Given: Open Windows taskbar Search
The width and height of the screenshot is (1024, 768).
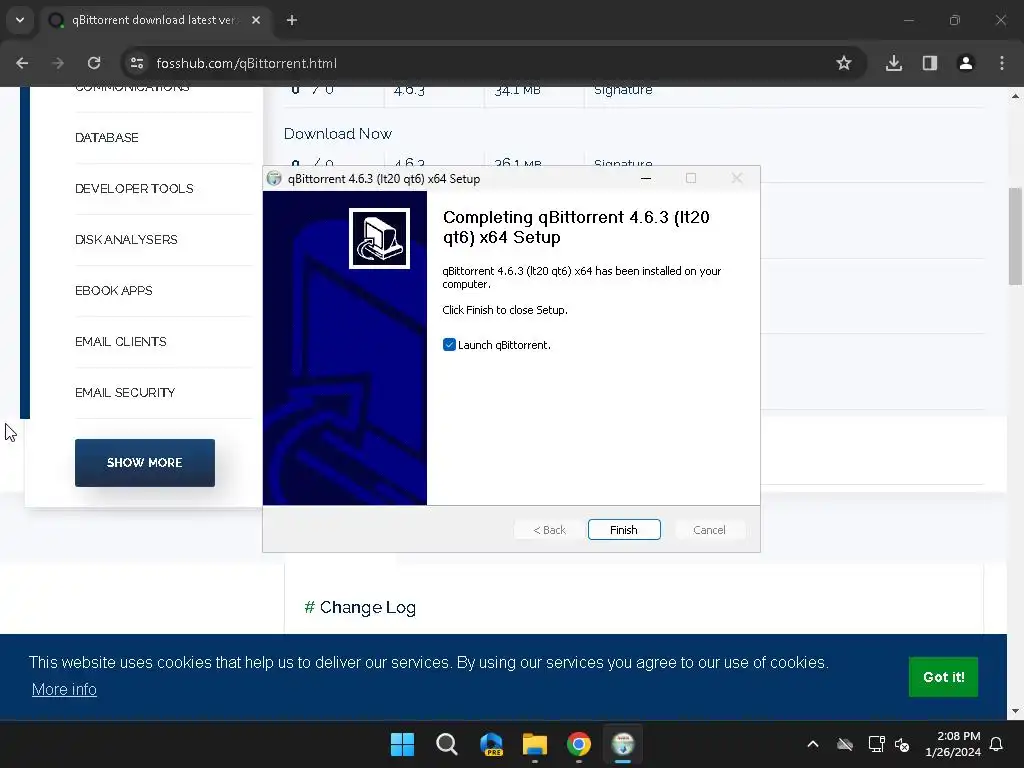Looking at the screenshot, I should (x=447, y=744).
